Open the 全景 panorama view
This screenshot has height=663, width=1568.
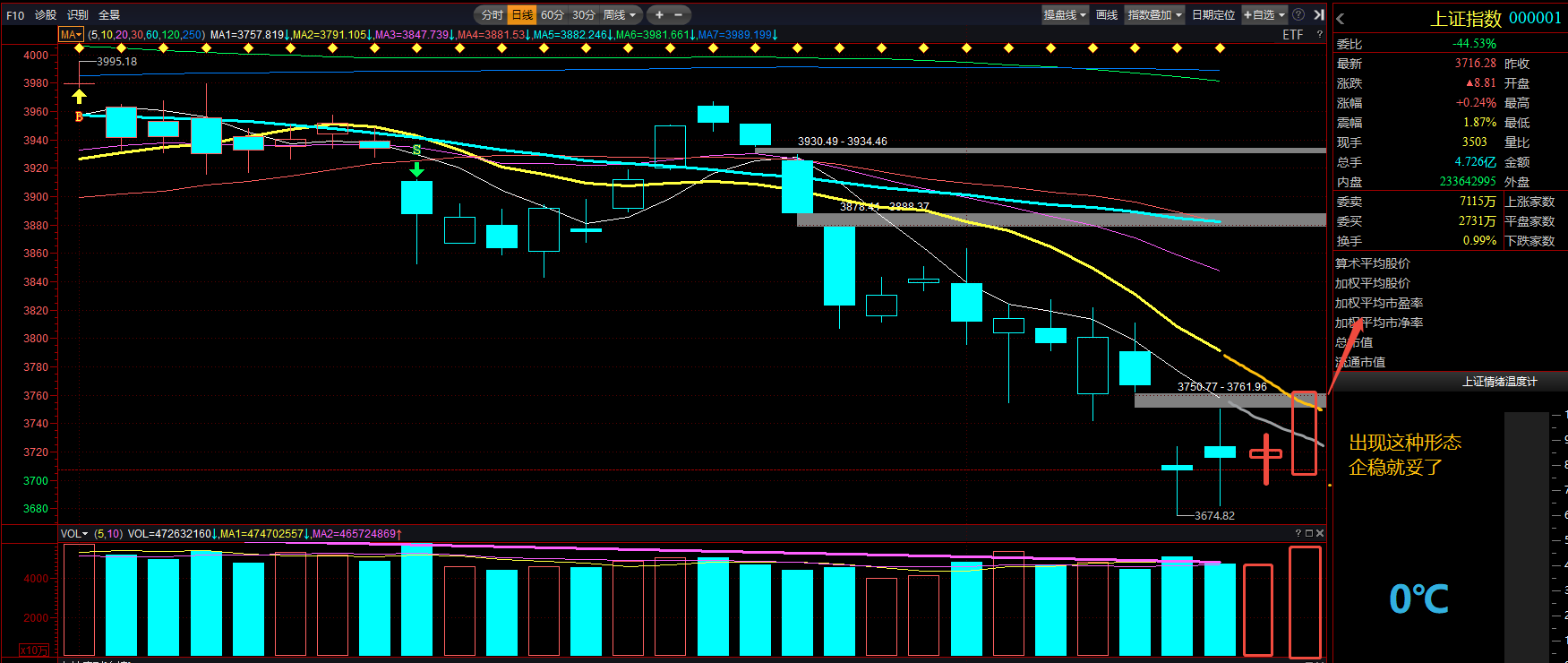tap(109, 14)
